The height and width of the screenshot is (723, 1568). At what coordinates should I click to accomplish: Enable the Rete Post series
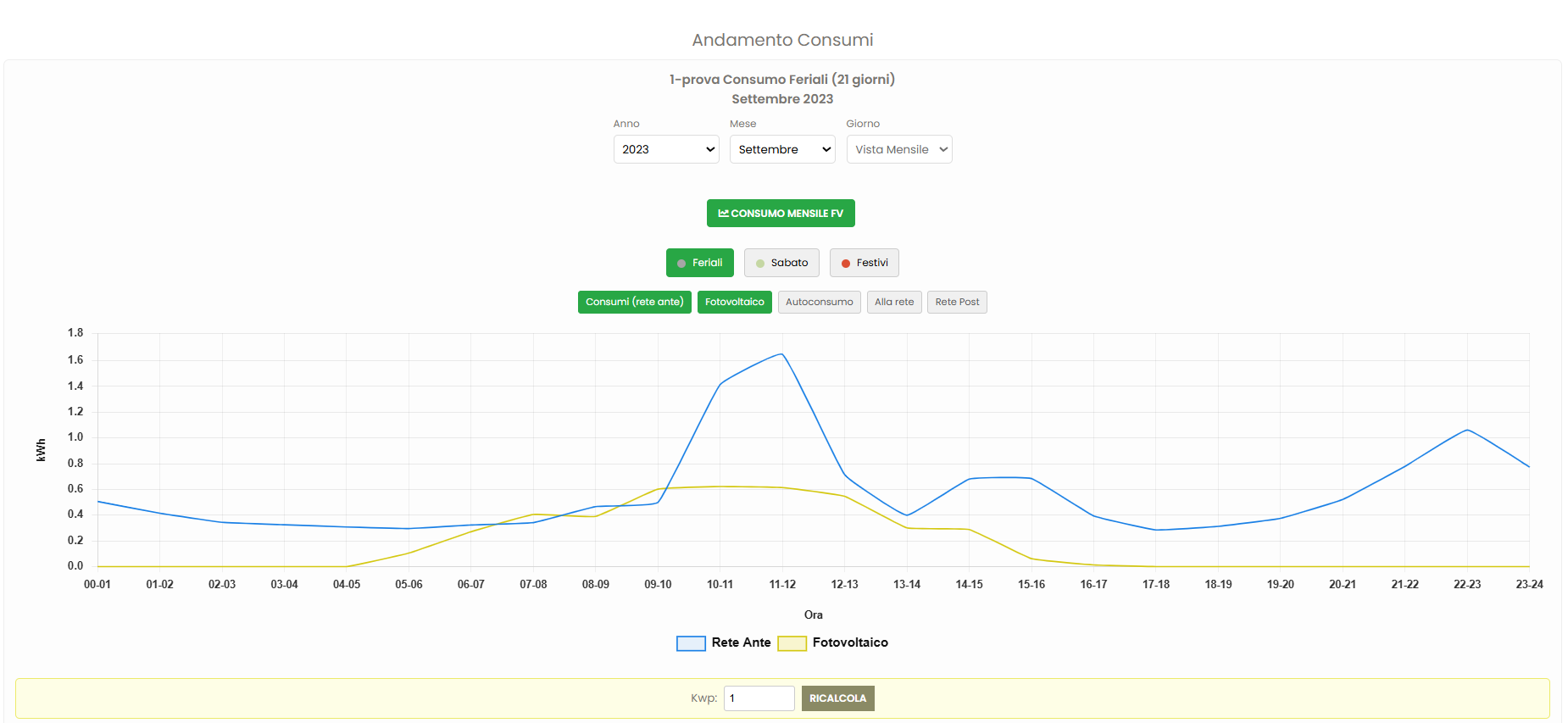point(957,302)
